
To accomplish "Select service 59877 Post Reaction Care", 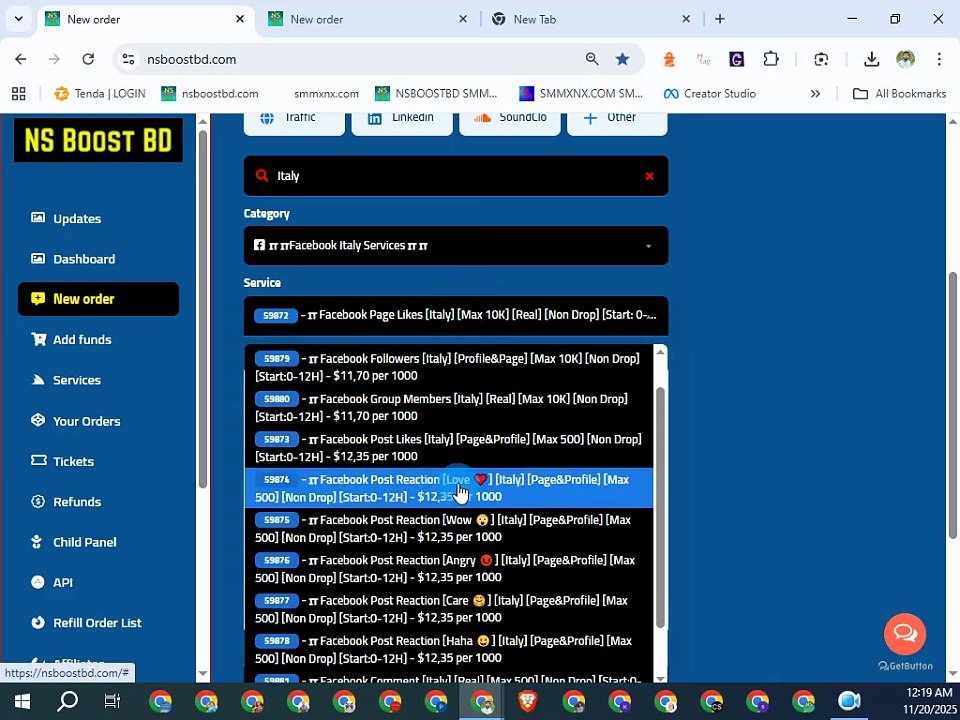I will click(x=449, y=609).
